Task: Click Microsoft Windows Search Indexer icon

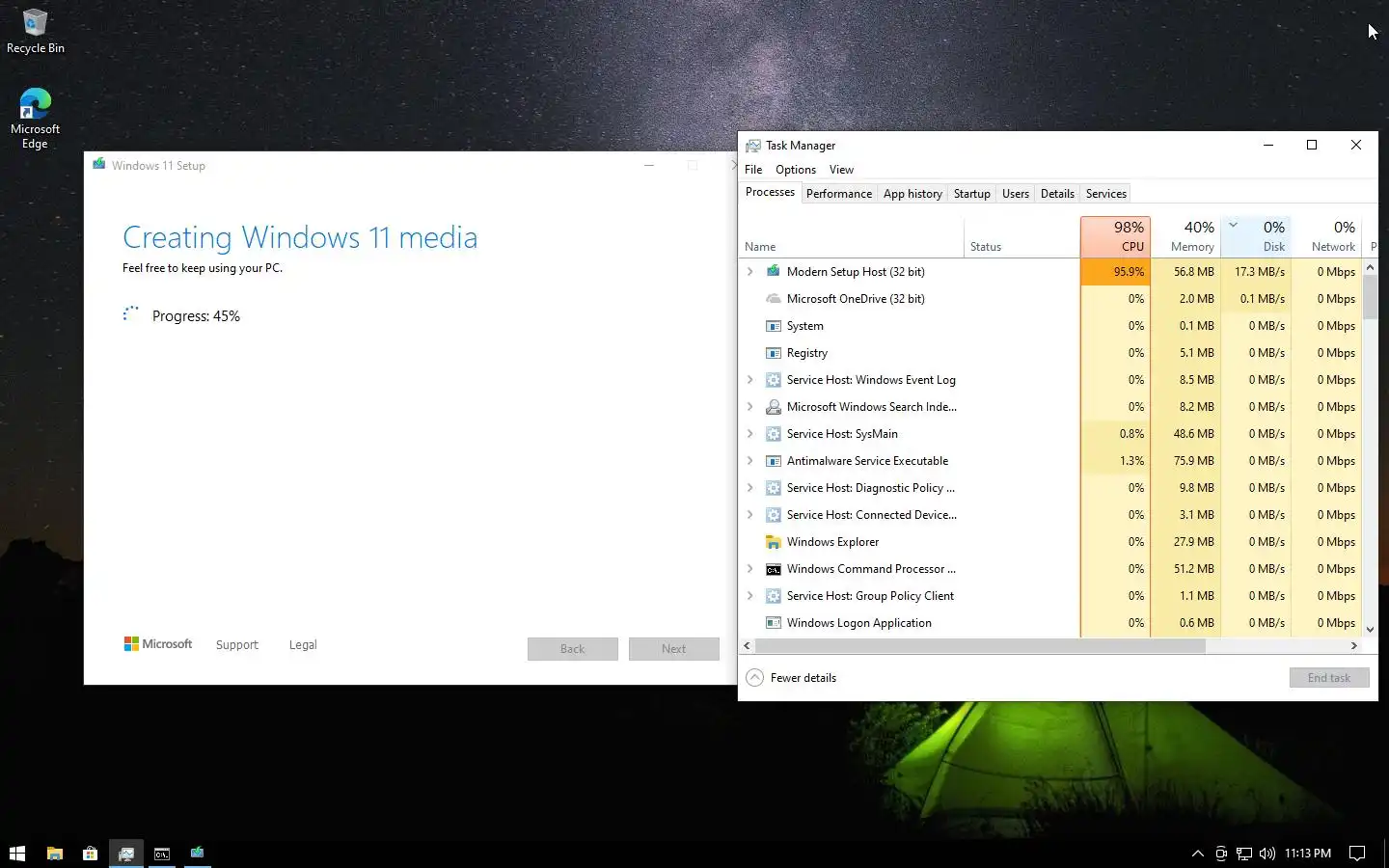Action: [x=774, y=407]
